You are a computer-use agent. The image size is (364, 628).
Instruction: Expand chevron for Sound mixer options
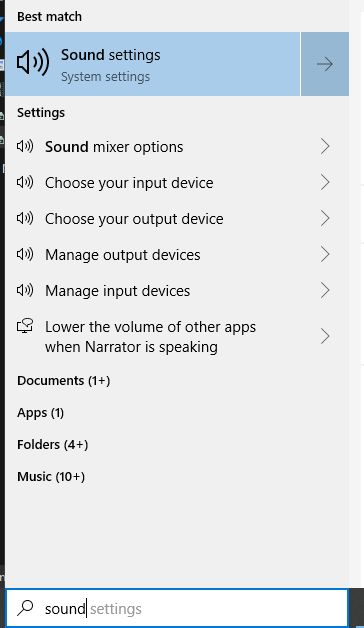coord(325,147)
